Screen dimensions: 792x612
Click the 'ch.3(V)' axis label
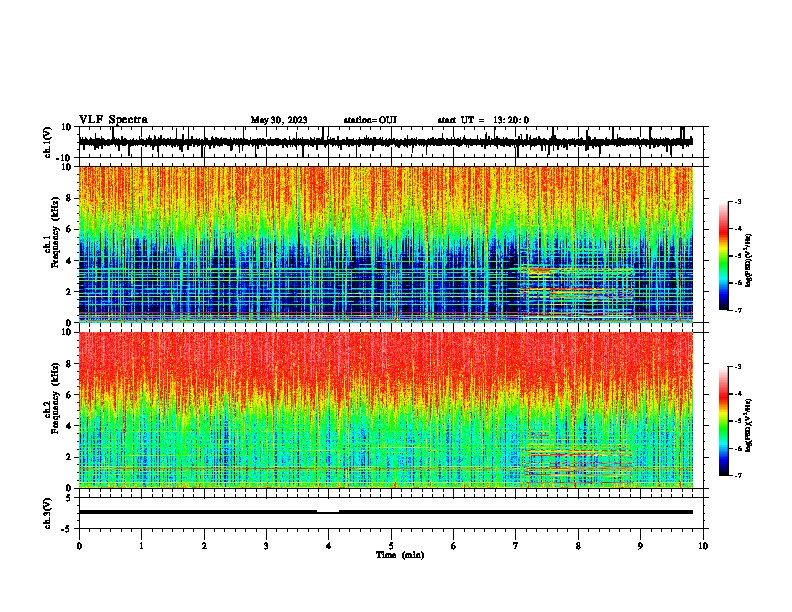(x=48, y=513)
